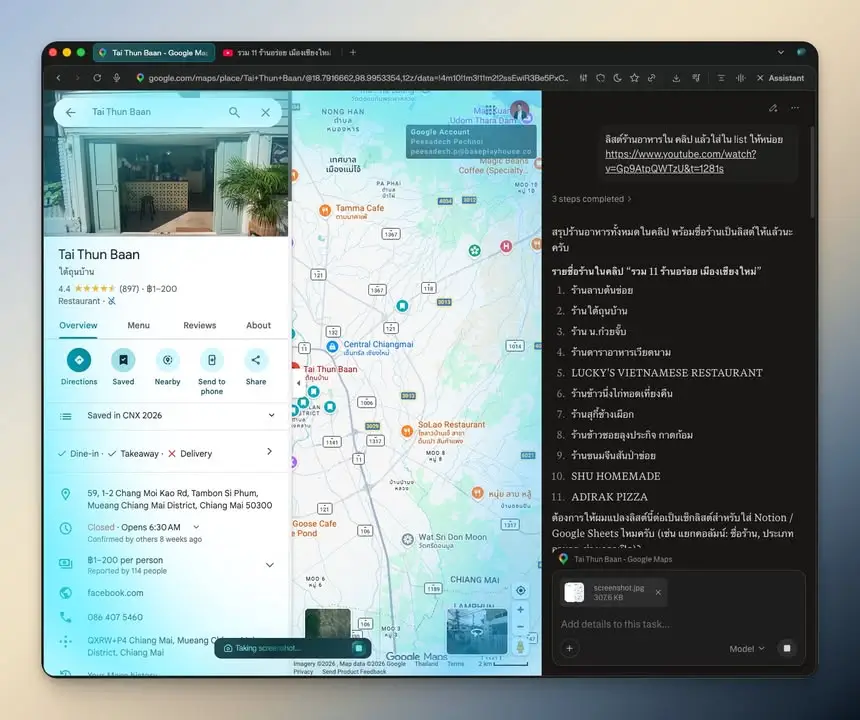
Task: Open the Privacy link on the map footer
Action: coord(303,671)
